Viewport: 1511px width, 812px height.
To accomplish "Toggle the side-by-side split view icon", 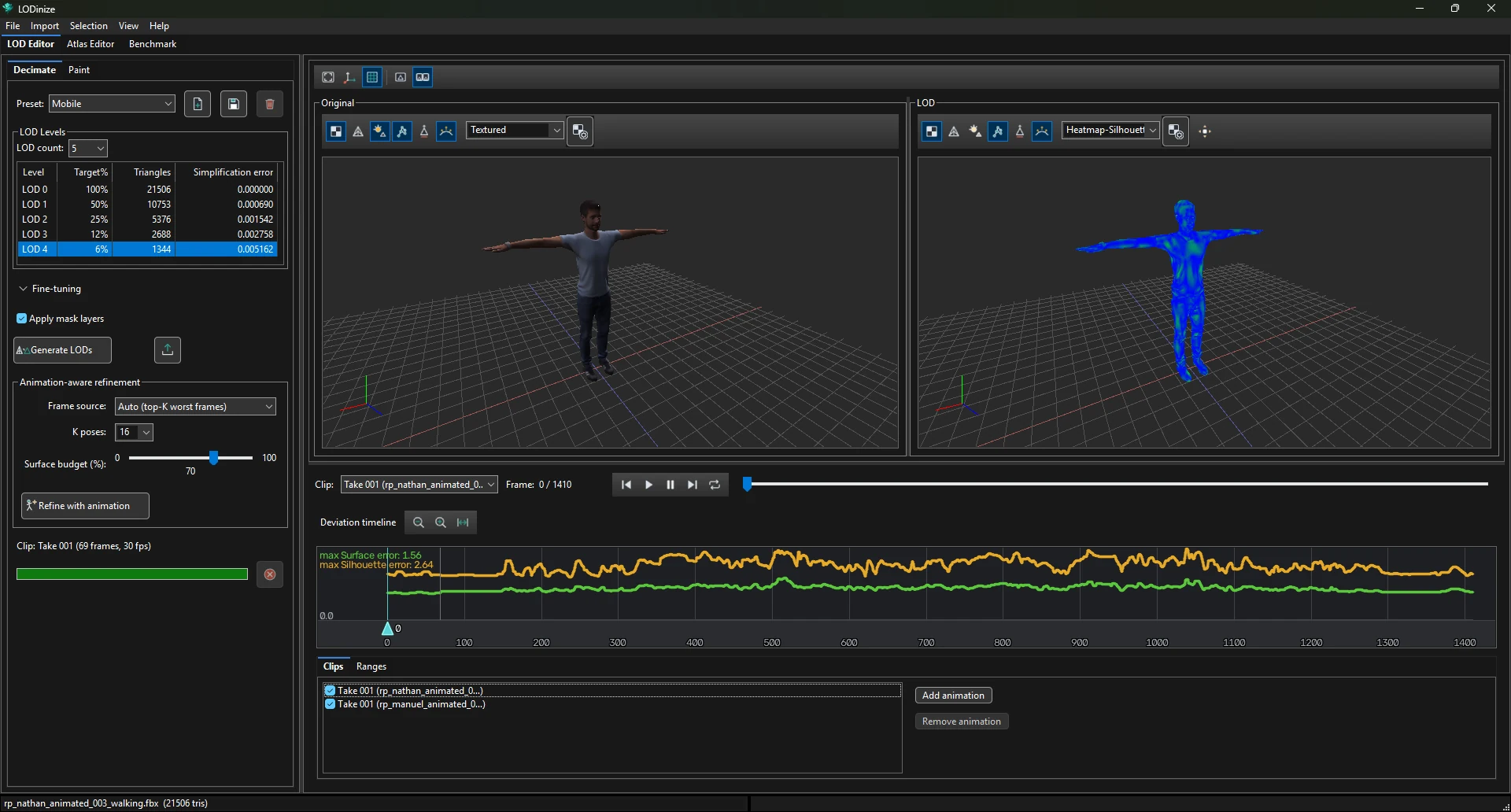I will [423, 77].
